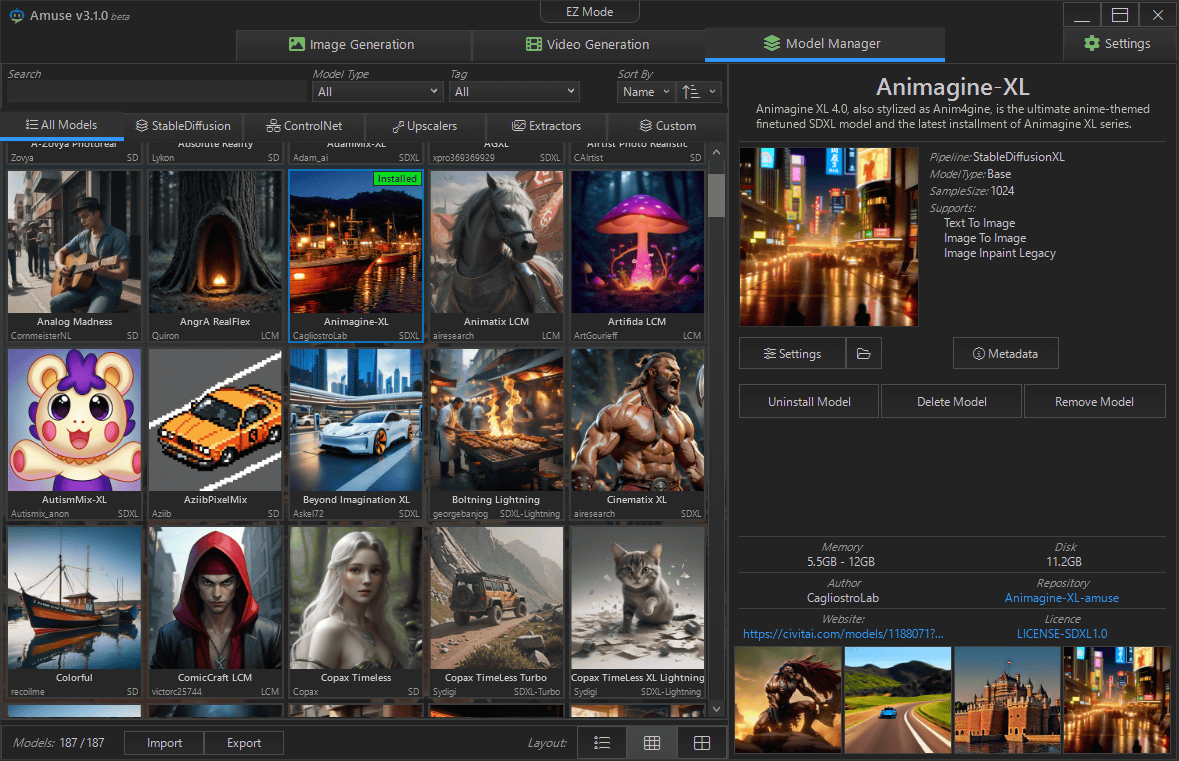Select the Copax TimeLess Turbo card

click(496, 612)
